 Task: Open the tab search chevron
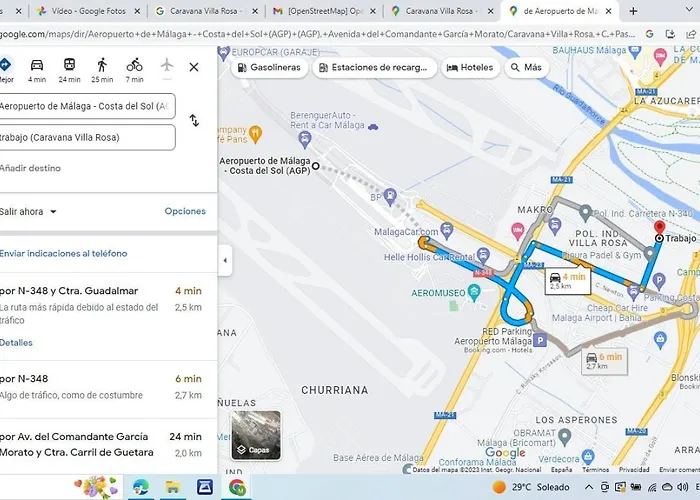690,10
